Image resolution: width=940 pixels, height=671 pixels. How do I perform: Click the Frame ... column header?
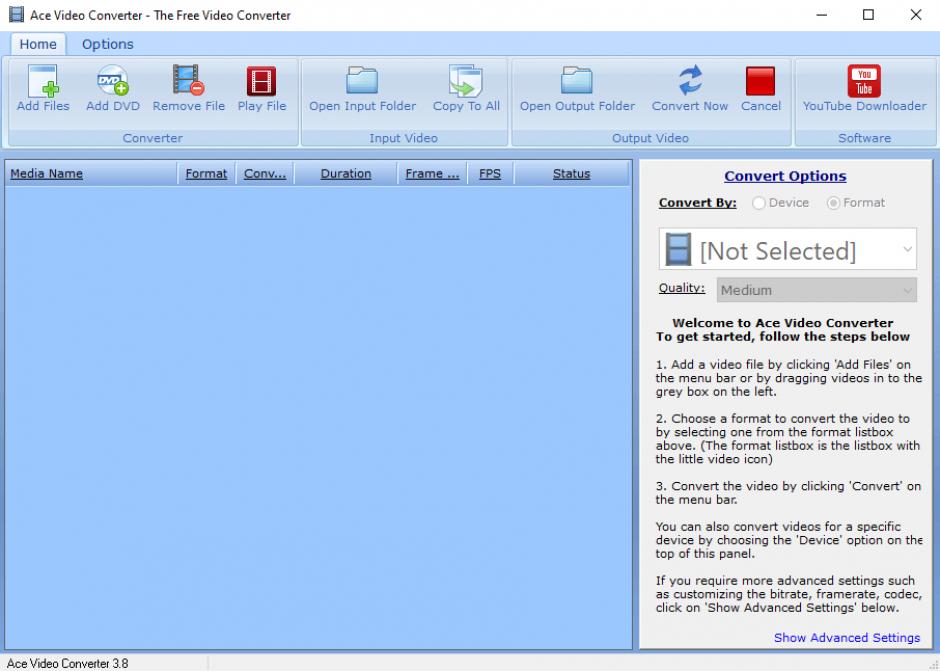(432, 174)
